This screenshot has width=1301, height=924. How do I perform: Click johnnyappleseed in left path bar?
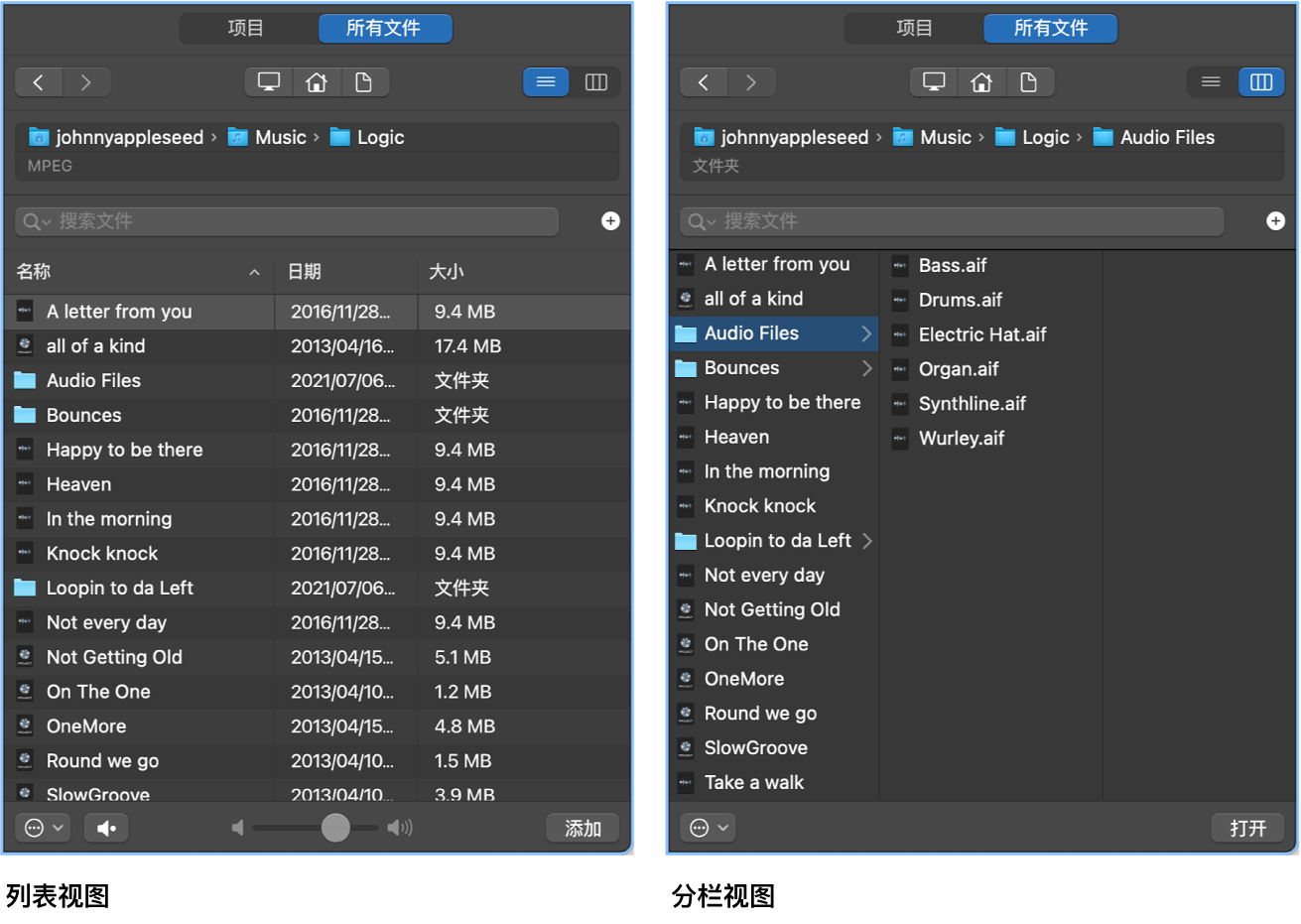click(x=116, y=137)
